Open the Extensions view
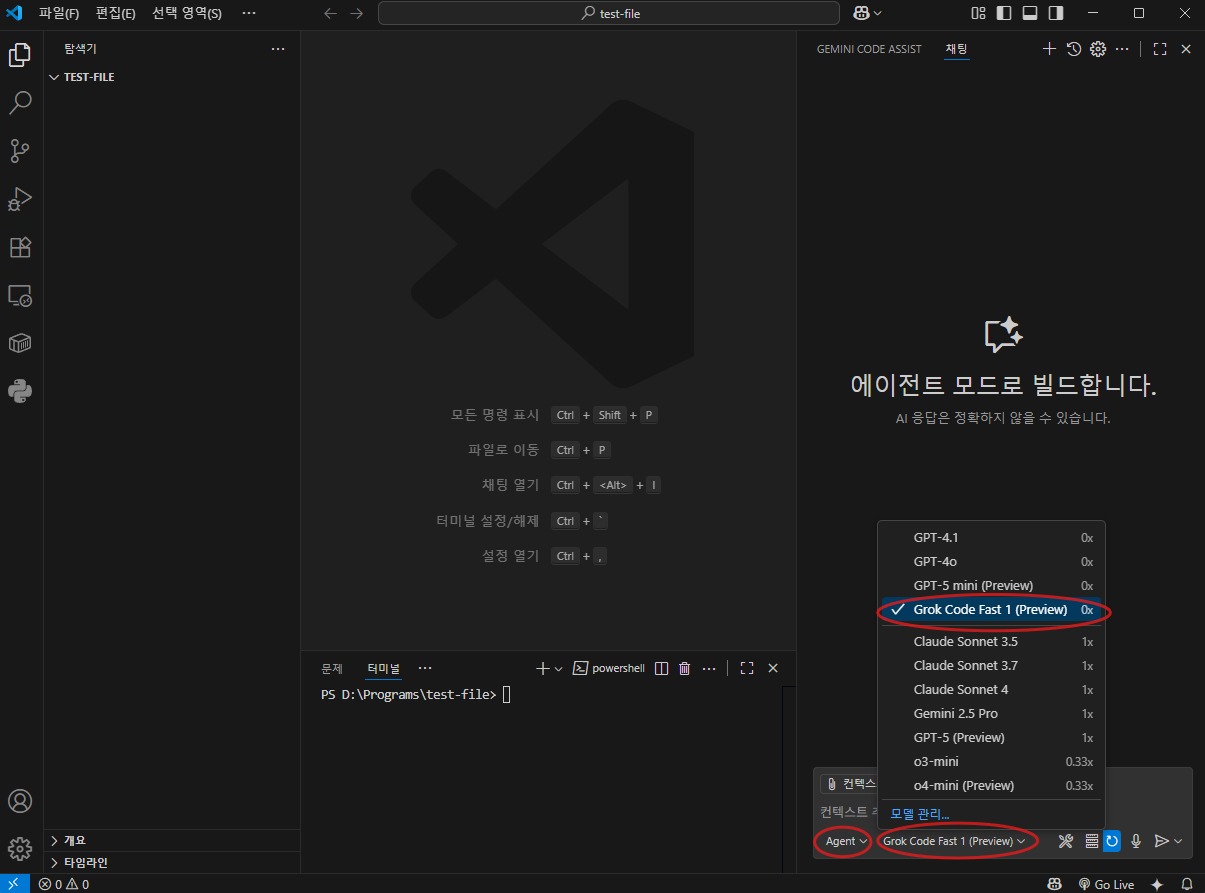Image resolution: width=1205 pixels, height=893 pixels. (20, 247)
